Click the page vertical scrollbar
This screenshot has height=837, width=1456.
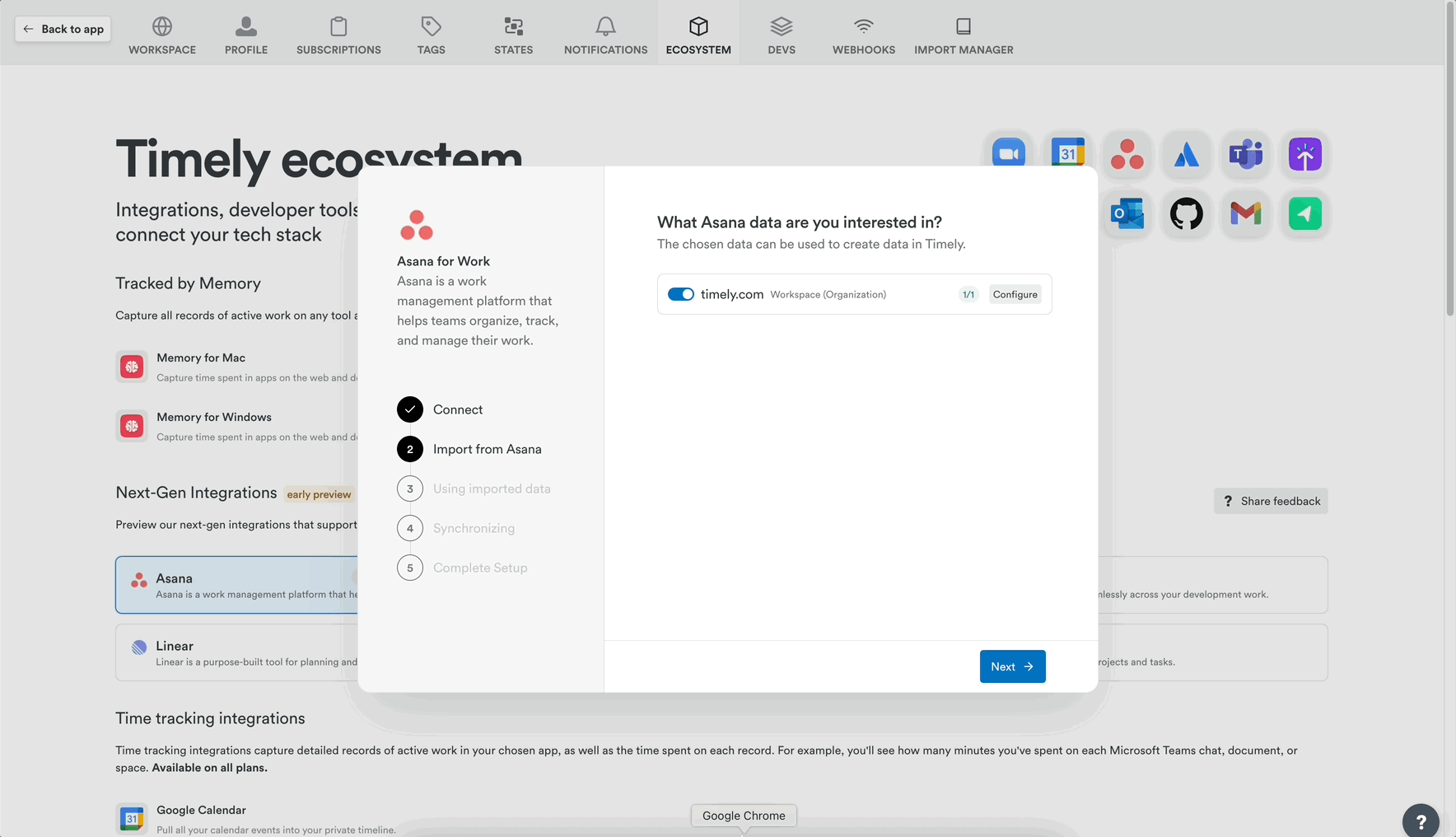[1450, 165]
